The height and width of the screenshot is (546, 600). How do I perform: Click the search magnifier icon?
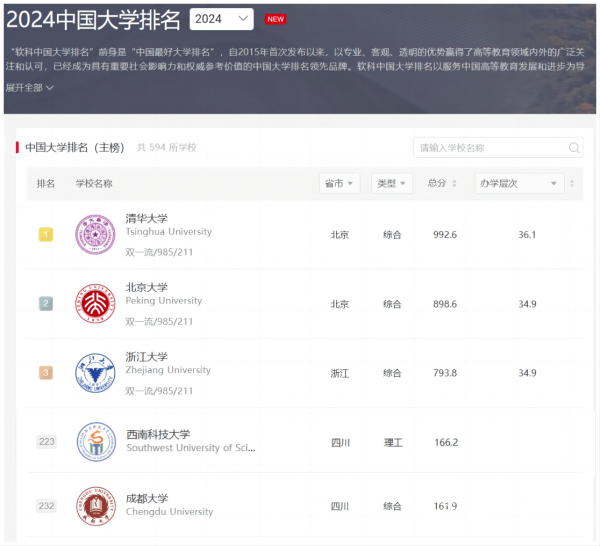(x=574, y=148)
